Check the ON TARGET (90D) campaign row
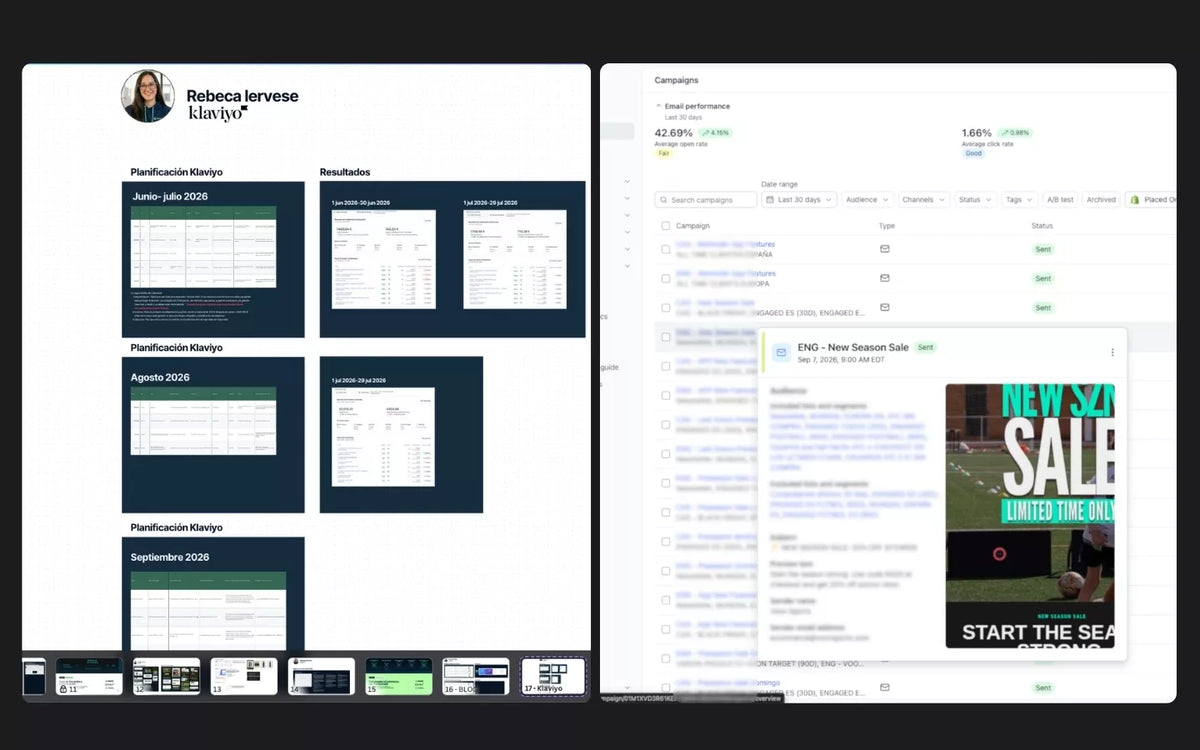Screen dimensions: 1200x750 666,659
